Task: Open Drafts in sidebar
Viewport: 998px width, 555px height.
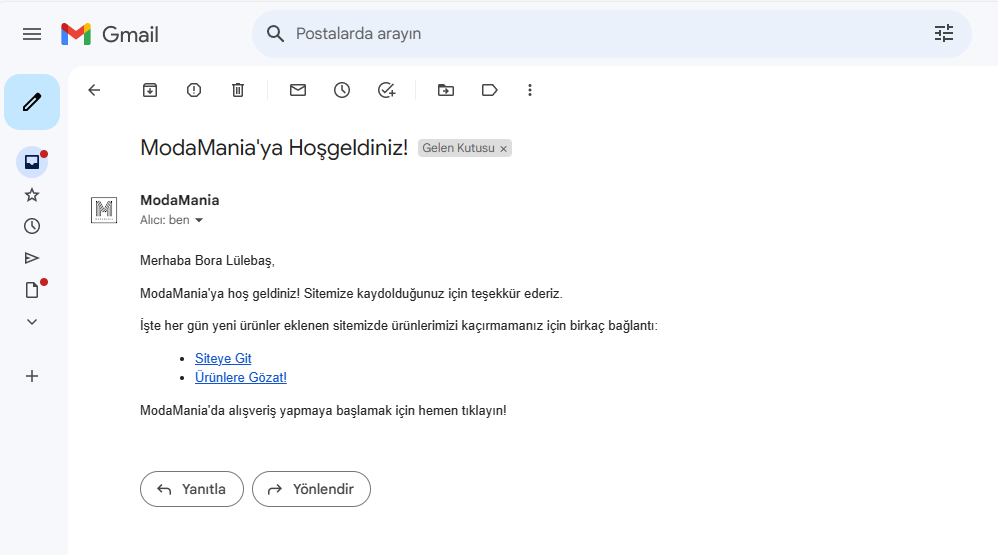Action: click(x=32, y=290)
